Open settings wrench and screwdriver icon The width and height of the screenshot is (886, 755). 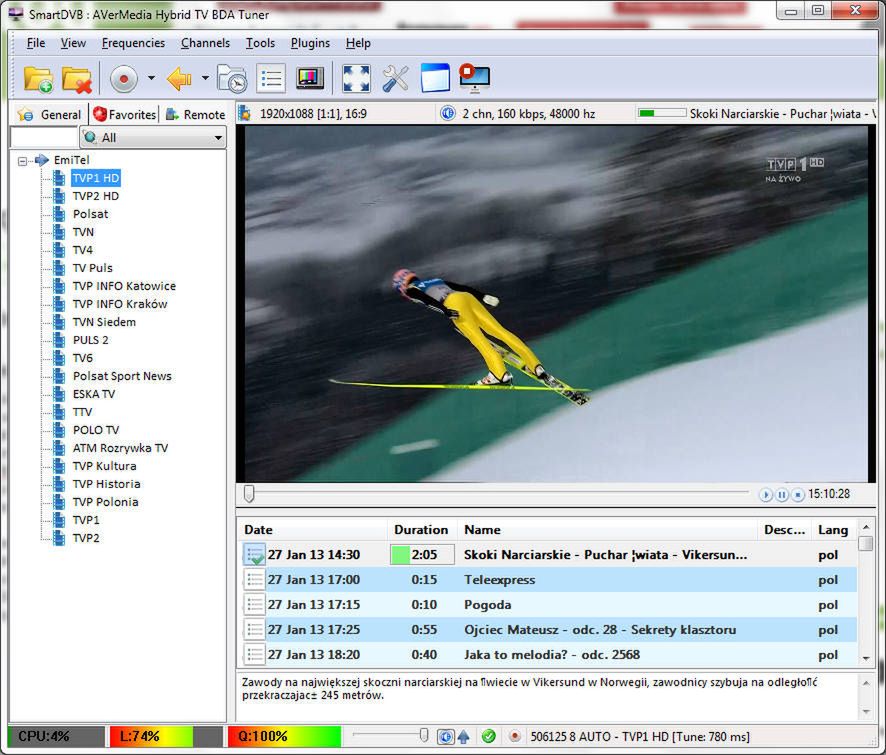[395, 79]
